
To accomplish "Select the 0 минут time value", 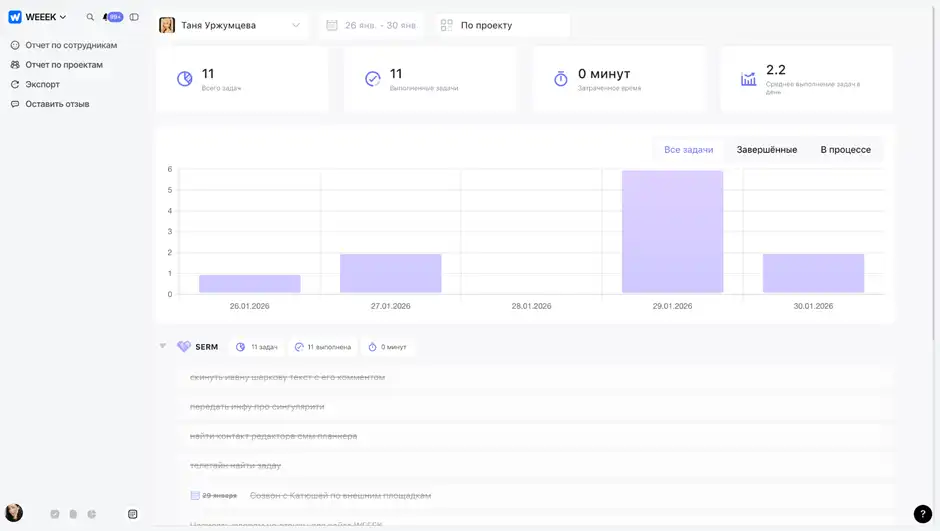I will [604, 74].
